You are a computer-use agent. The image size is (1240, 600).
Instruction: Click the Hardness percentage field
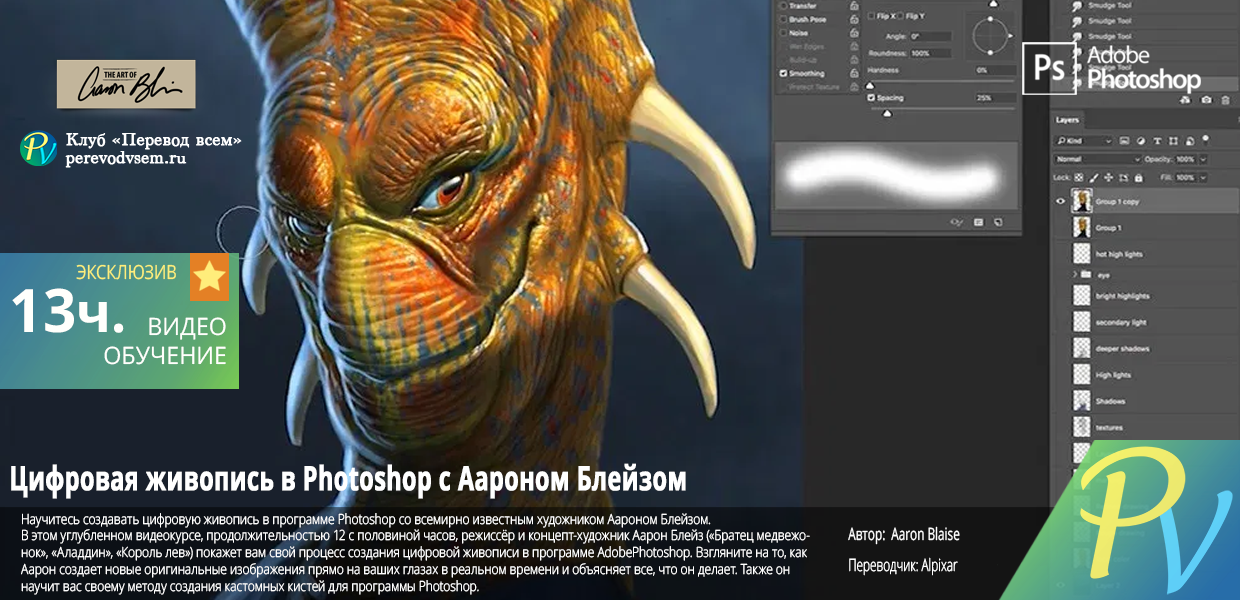pyautogui.click(x=995, y=70)
